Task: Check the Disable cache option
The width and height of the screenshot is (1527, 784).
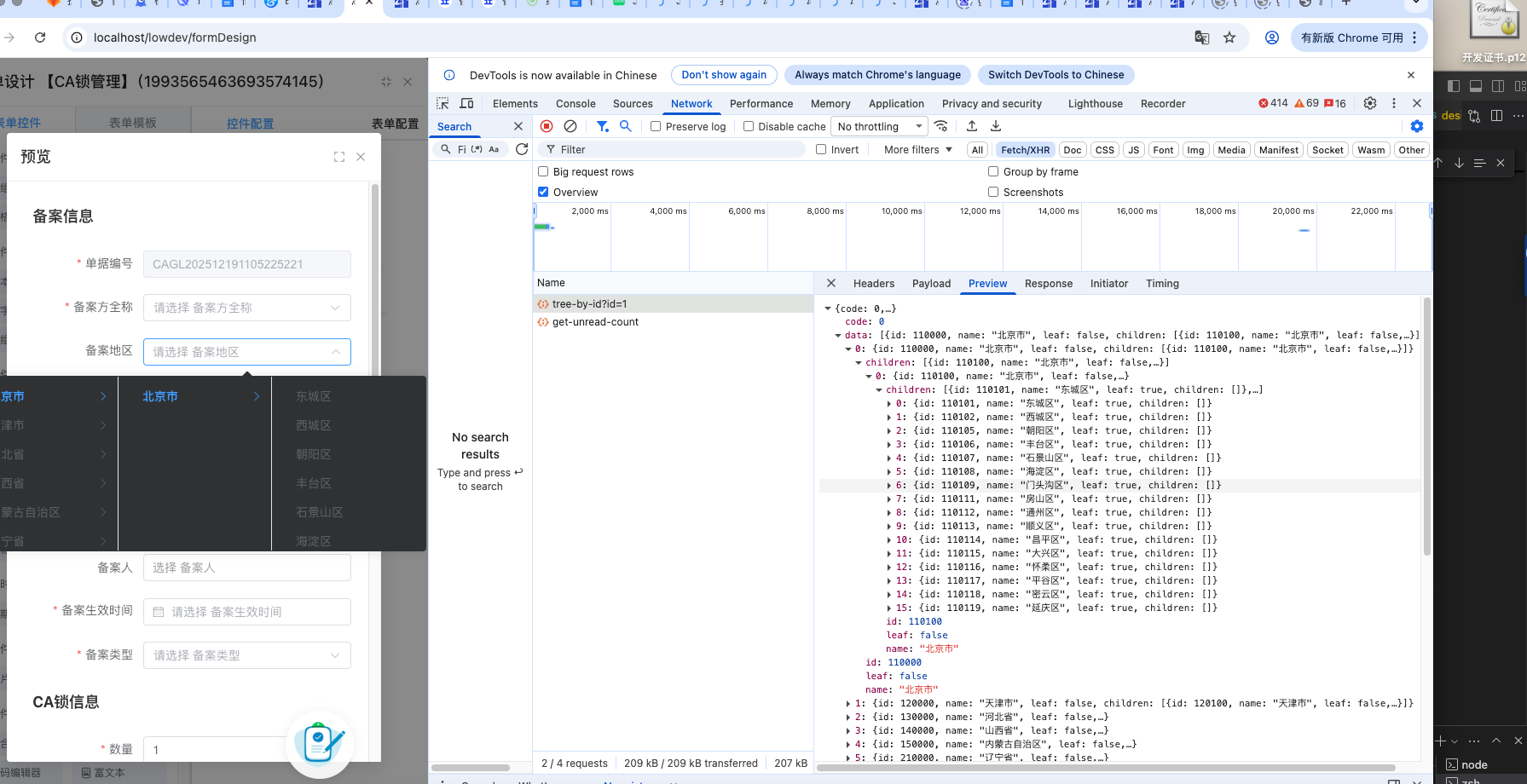Action: (749, 126)
